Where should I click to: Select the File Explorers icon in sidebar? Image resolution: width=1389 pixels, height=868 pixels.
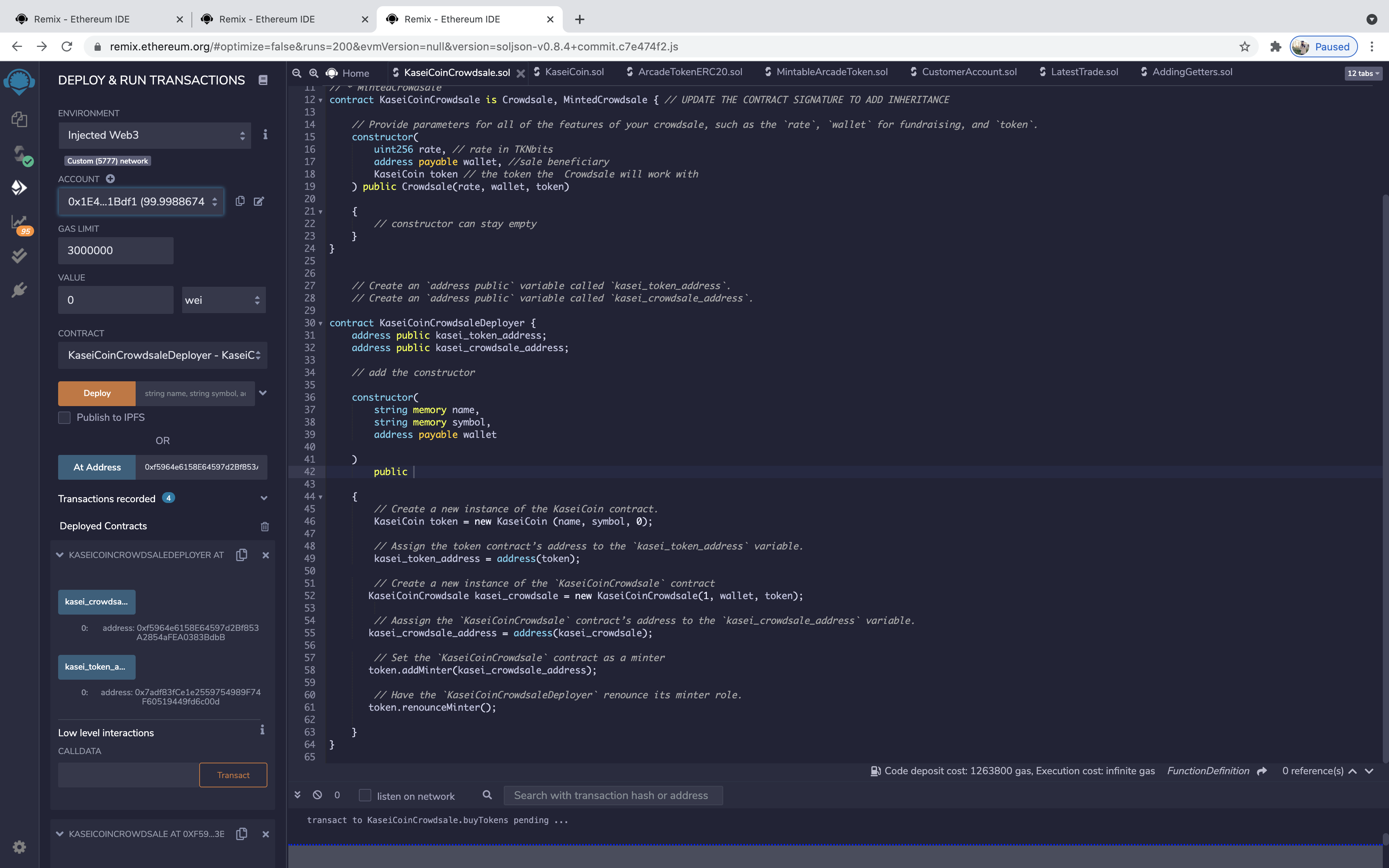coord(19,119)
